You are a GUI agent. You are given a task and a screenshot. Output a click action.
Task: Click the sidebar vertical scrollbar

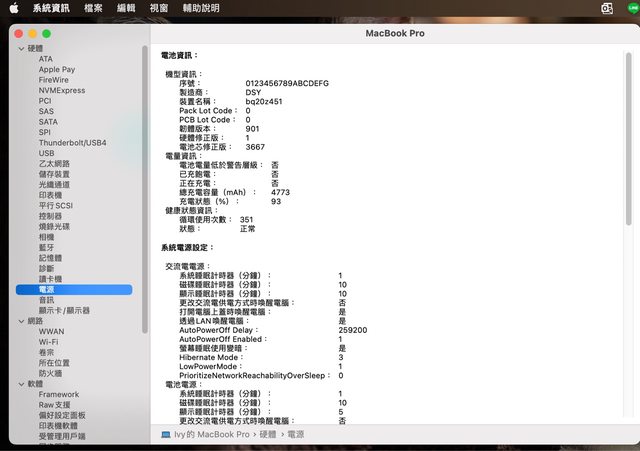point(144,190)
